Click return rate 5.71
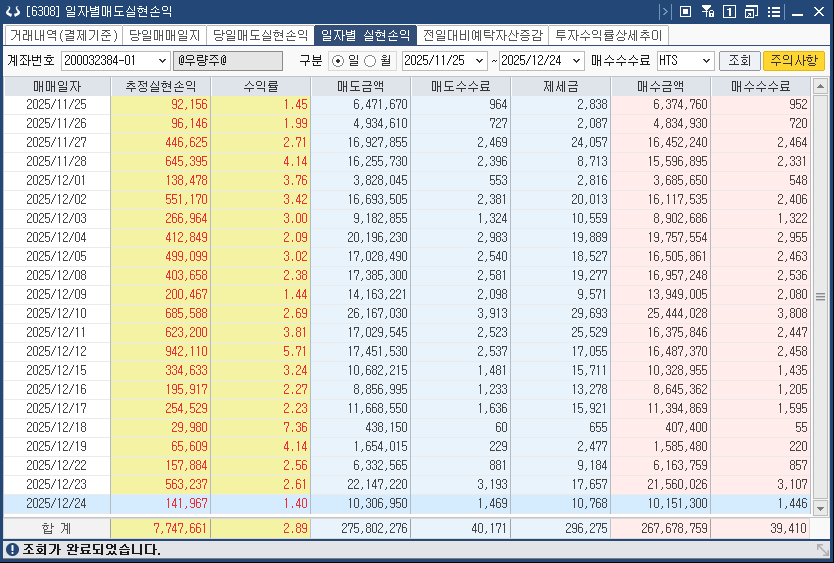The height and width of the screenshot is (563, 834). coord(295,351)
